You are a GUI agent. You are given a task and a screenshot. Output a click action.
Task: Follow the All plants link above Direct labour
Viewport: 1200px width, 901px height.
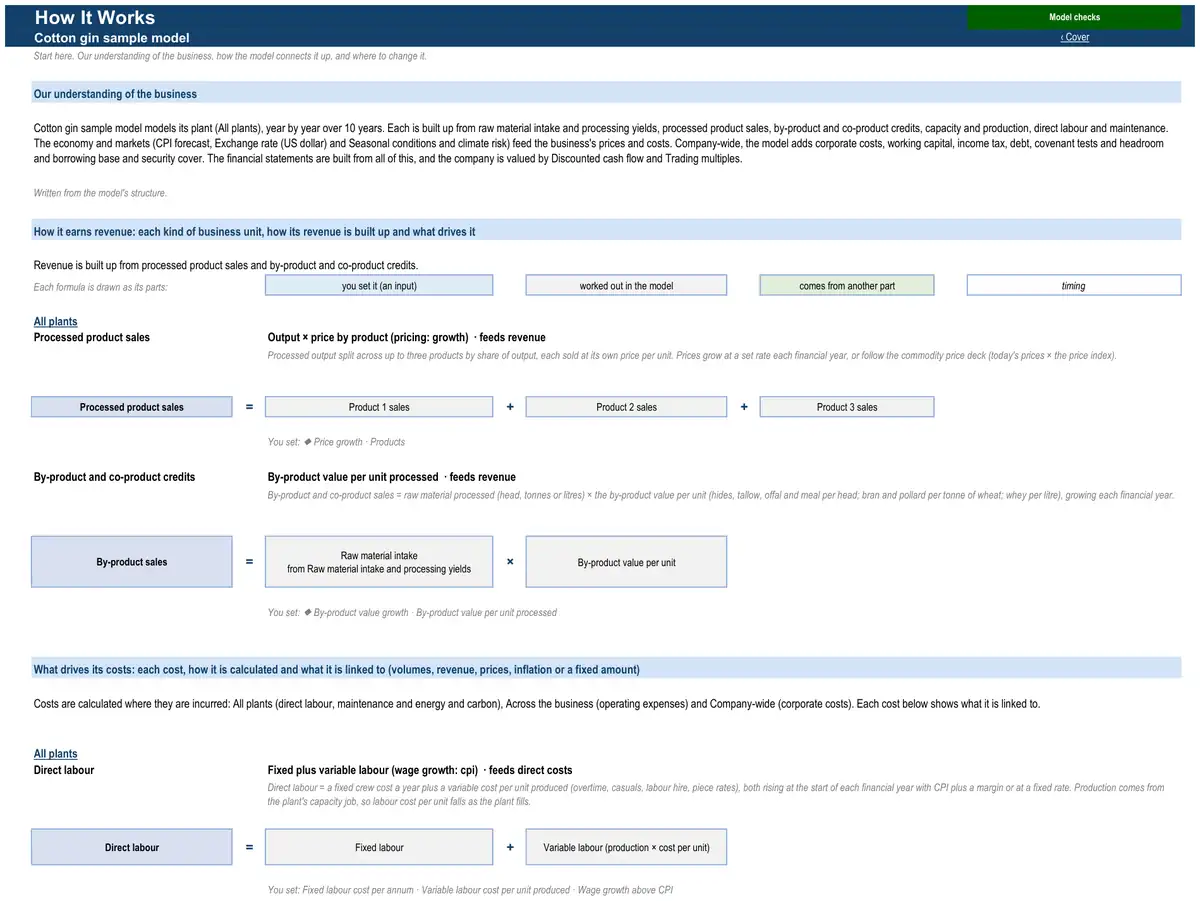click(x=55, y=754)
